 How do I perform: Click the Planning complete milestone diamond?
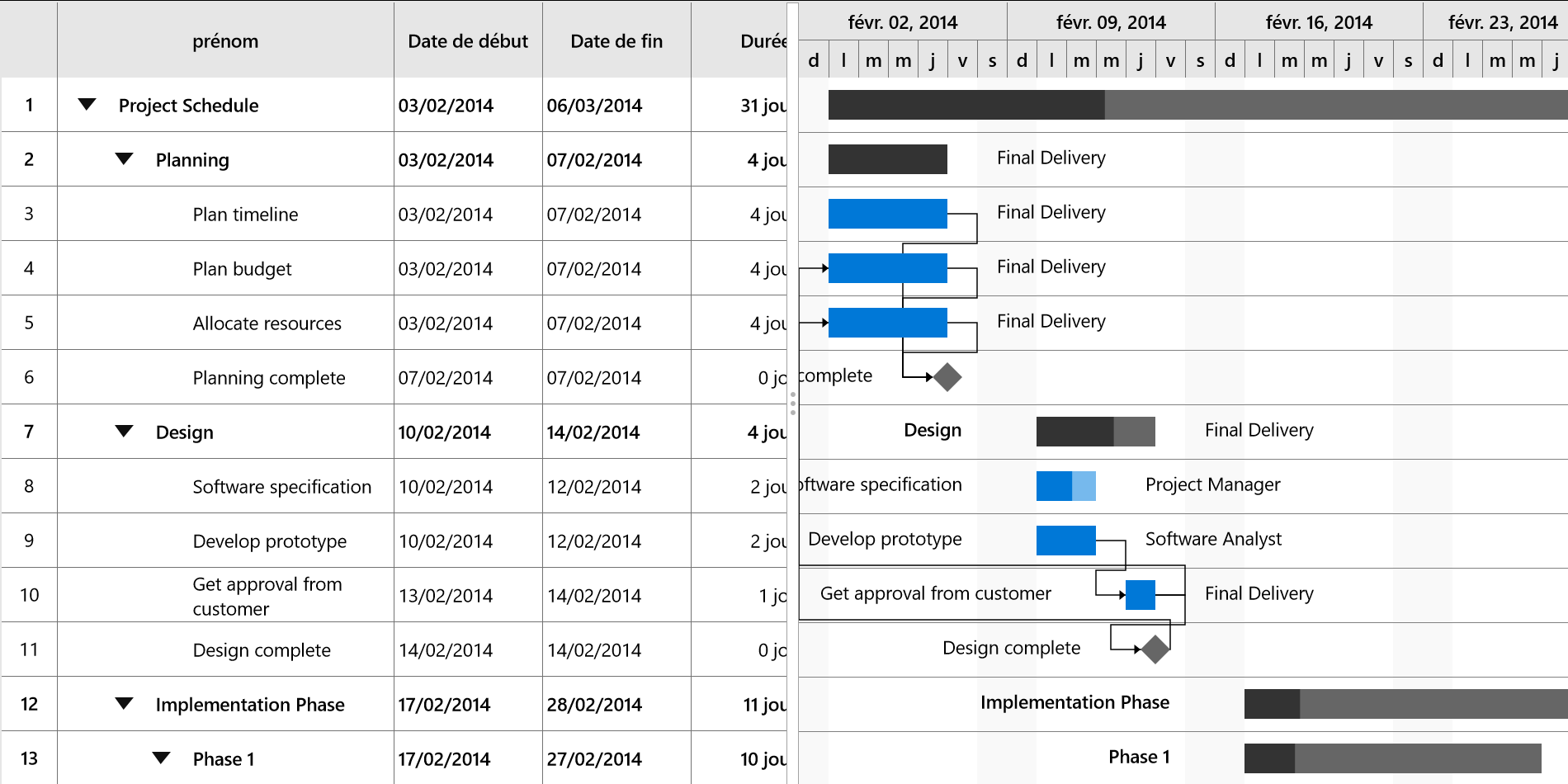click(x=947, y=377)
